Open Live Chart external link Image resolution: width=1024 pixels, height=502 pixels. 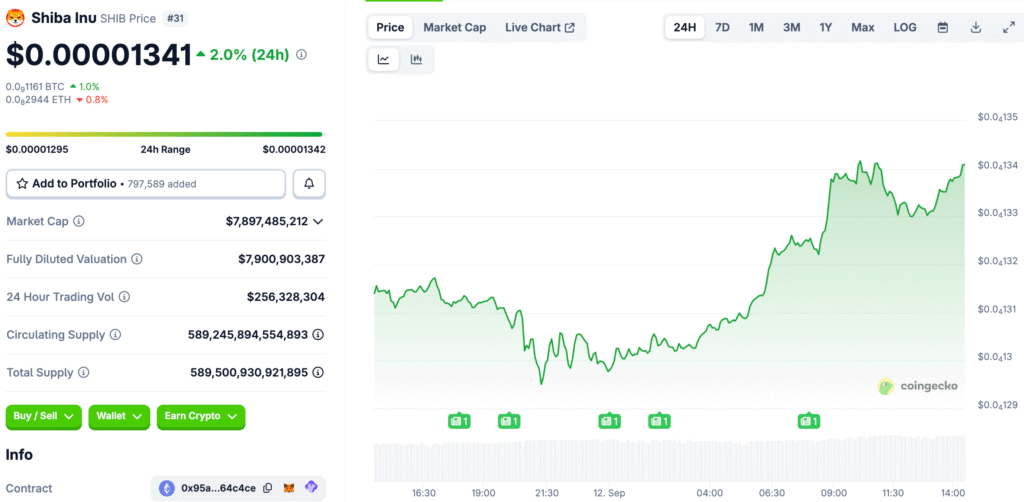tap(540, 27)
